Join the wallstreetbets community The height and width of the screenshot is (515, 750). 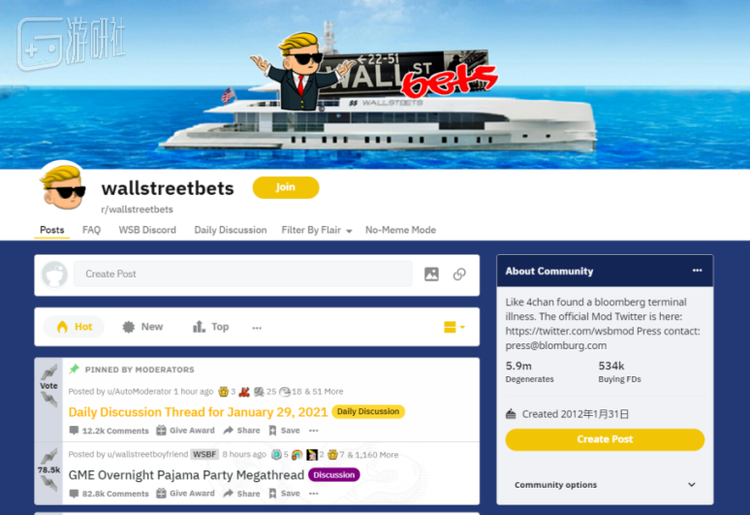286,187
